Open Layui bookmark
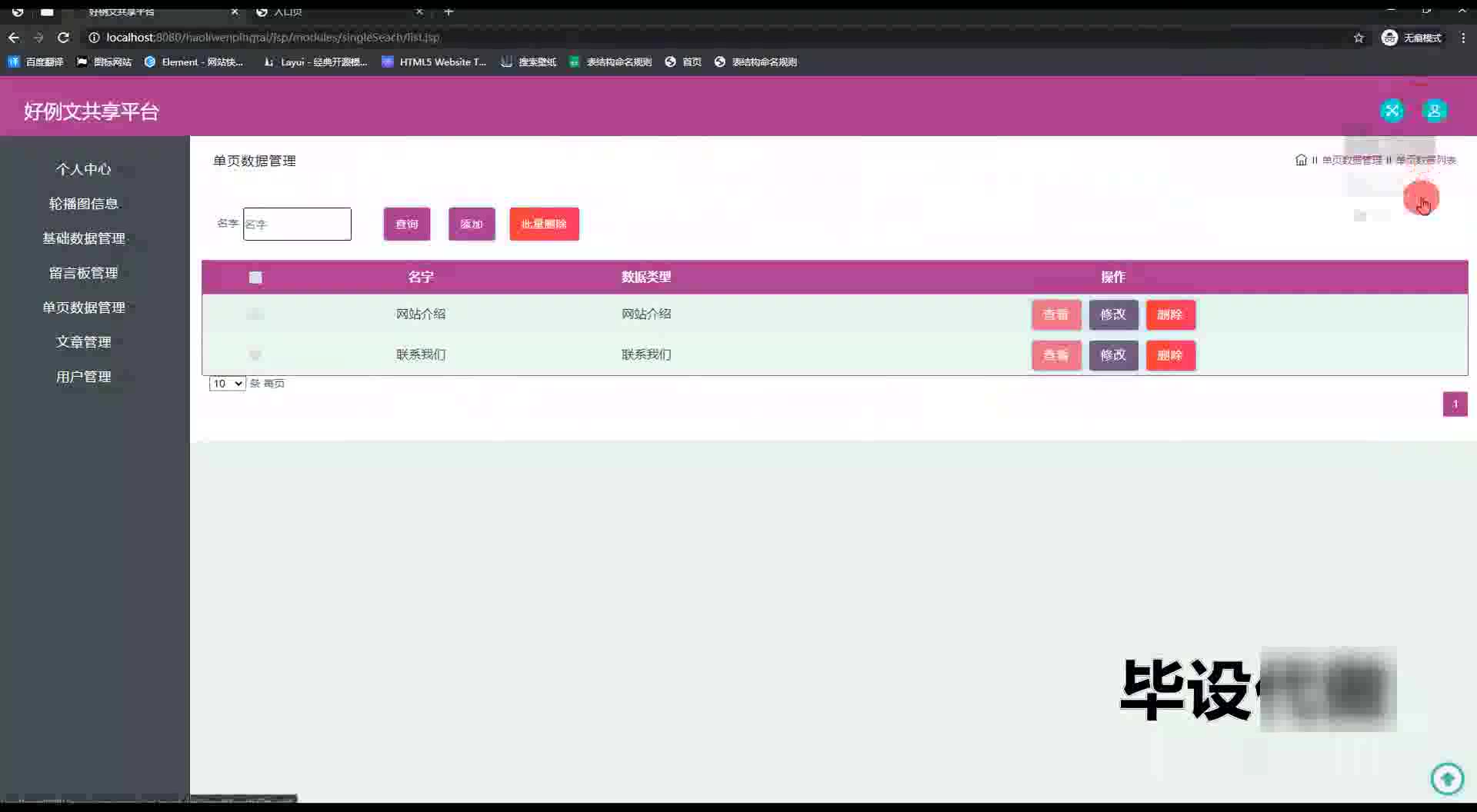The image size is (1477, 812). 315,62
